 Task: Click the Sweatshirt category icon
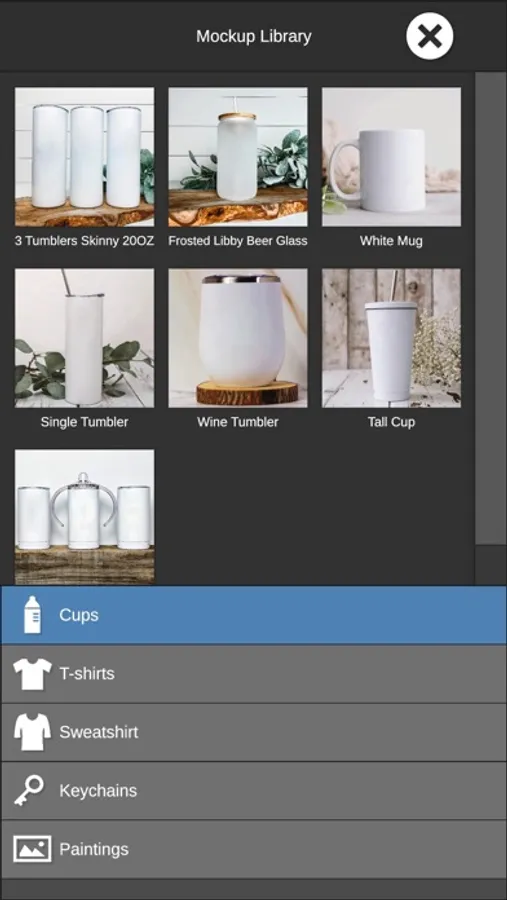click(x=32, y=732)
